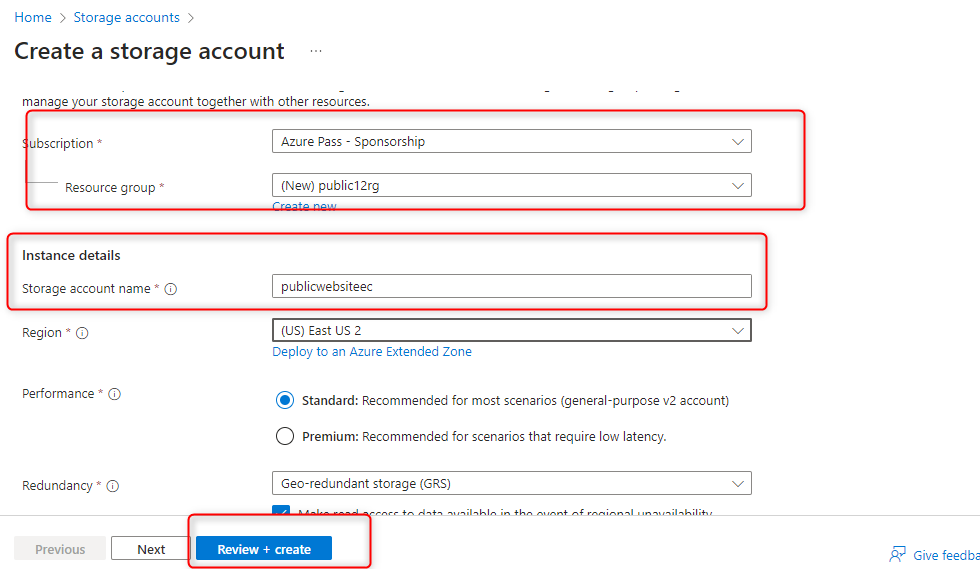Click Deploy to an Azure Extended Zone
The image size is (980, 569).
pos(372,352)
